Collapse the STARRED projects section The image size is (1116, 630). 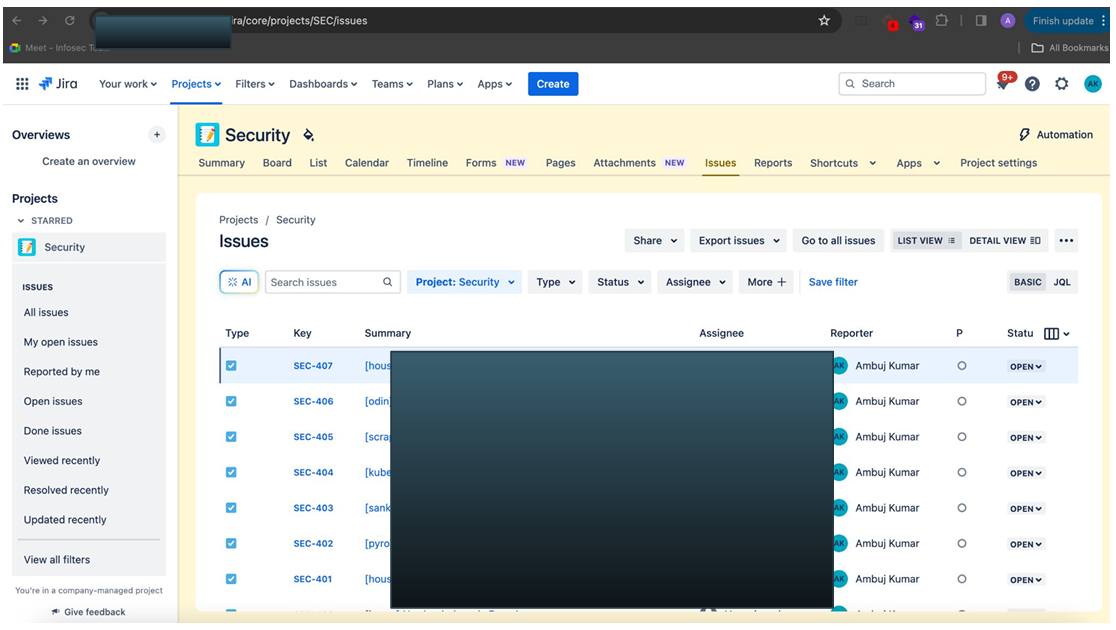tap(21, 221)
